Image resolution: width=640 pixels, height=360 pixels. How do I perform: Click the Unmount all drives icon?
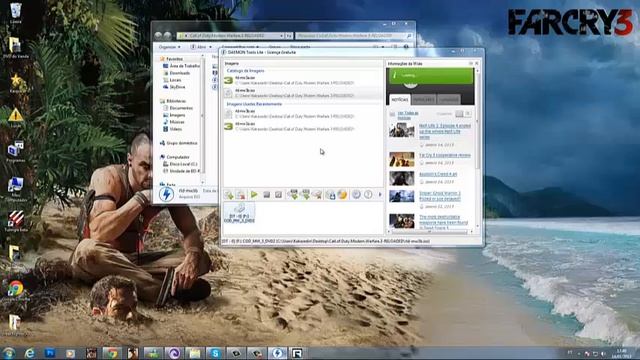(x=278, y=195)
